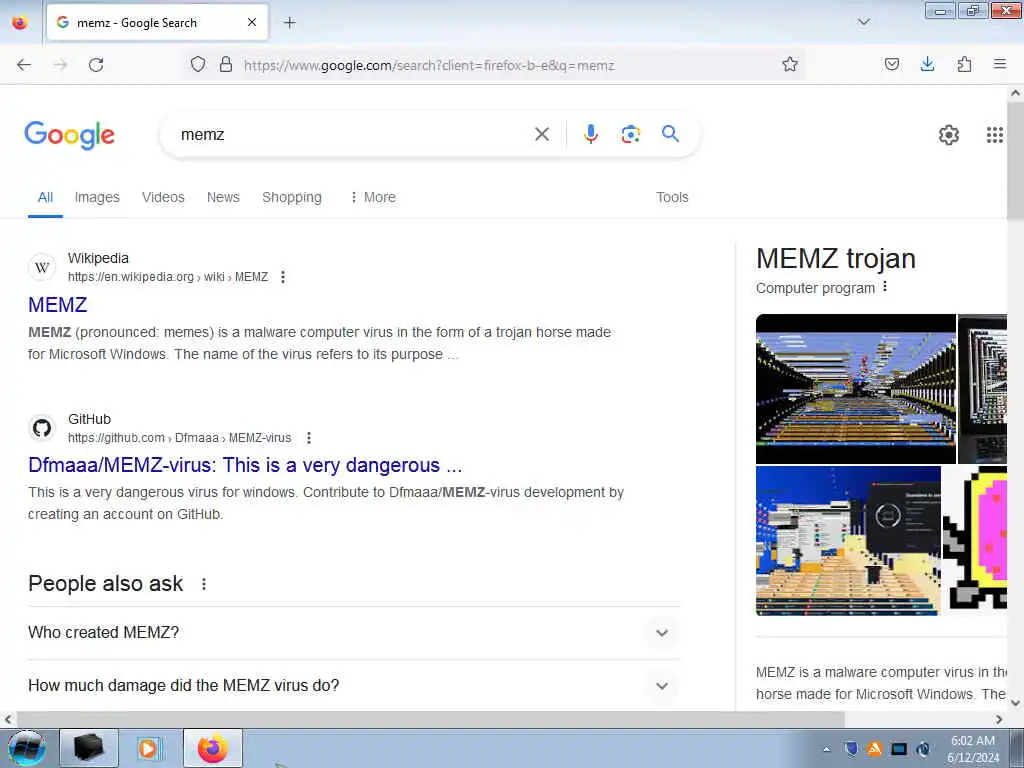This screenshot has height=768, width=1024.
Task: Open the Windows Start menu orb
Action: (x=27, y=748)
